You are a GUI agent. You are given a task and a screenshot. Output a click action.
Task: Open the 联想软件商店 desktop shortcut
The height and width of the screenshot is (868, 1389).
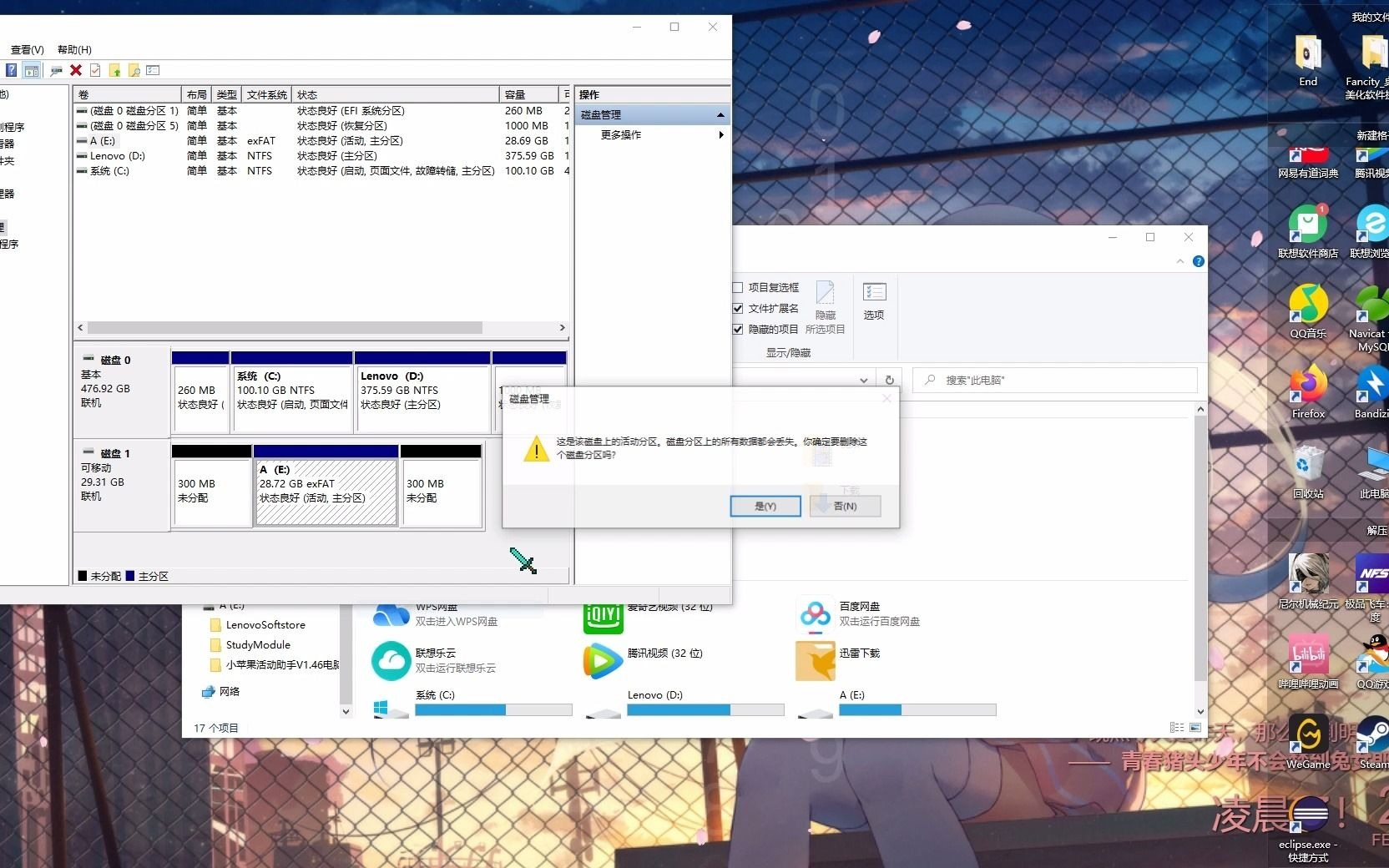pos(1308,230)
